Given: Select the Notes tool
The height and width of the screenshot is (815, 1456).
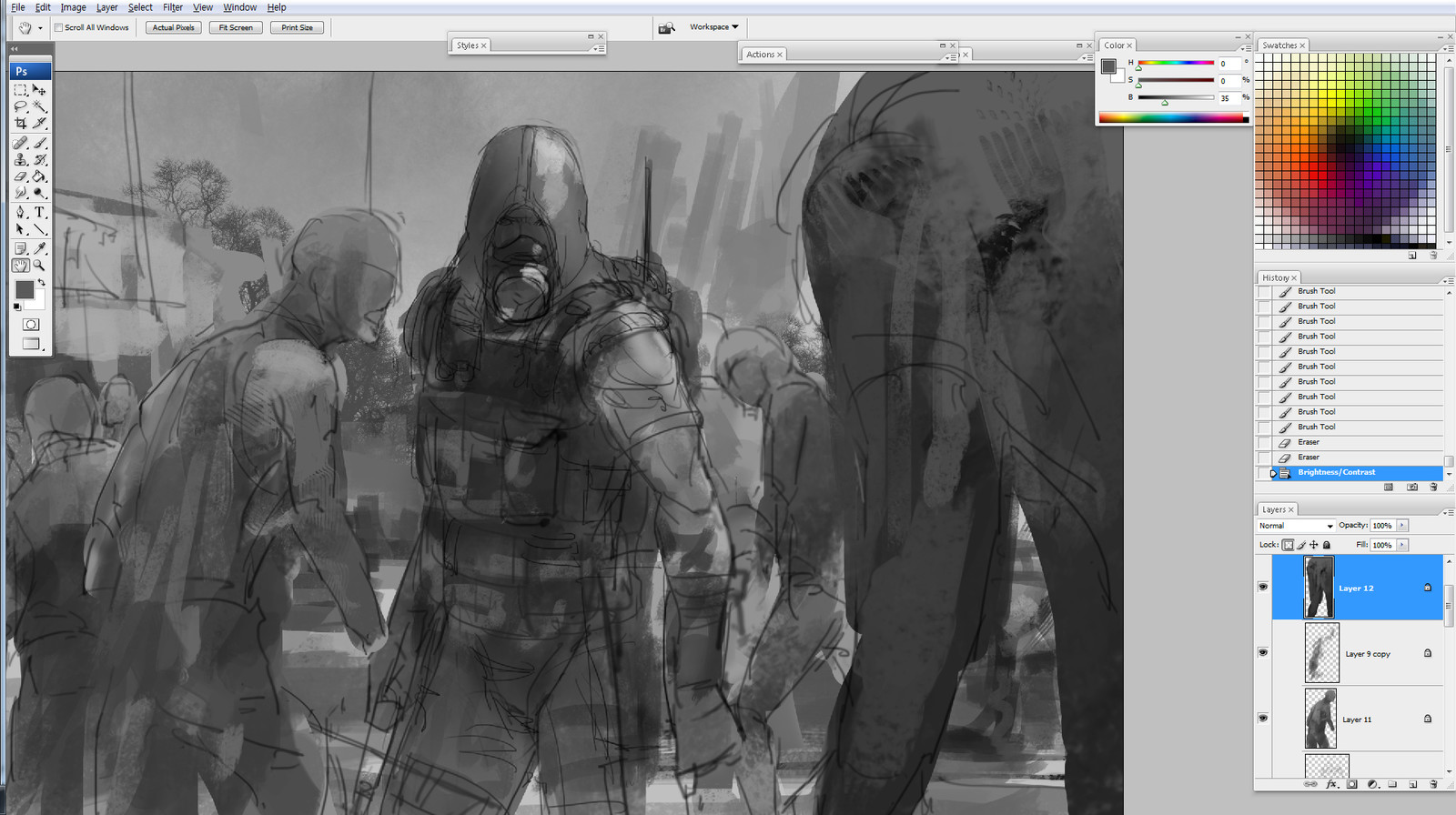Looking at the screenshot, I should click(20, 248).
